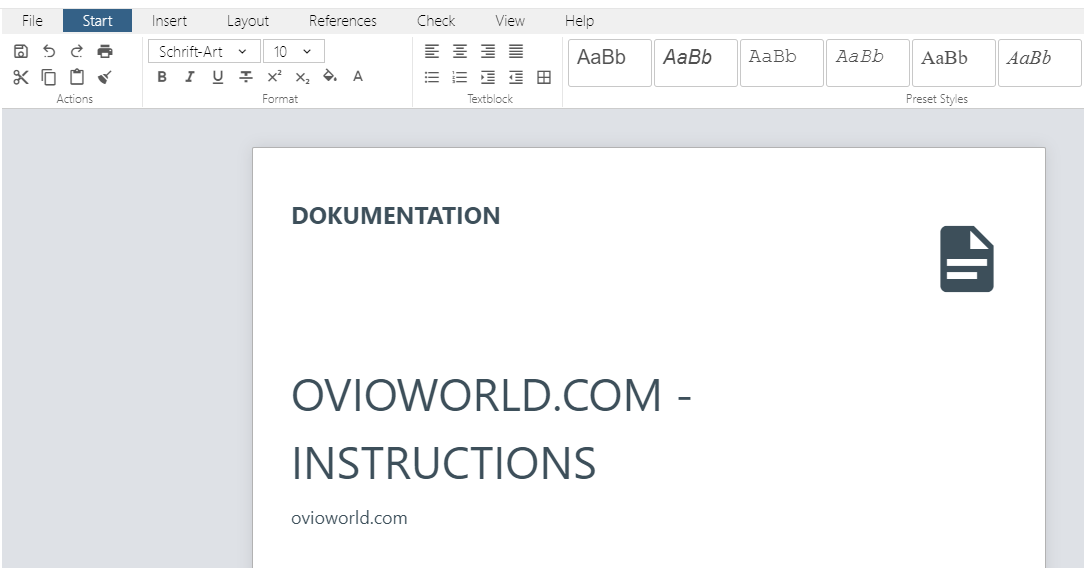Image resolution: width=1084 pixels, height=568 pixels.
Task: Open the View tab
Action: coord(510,21)
